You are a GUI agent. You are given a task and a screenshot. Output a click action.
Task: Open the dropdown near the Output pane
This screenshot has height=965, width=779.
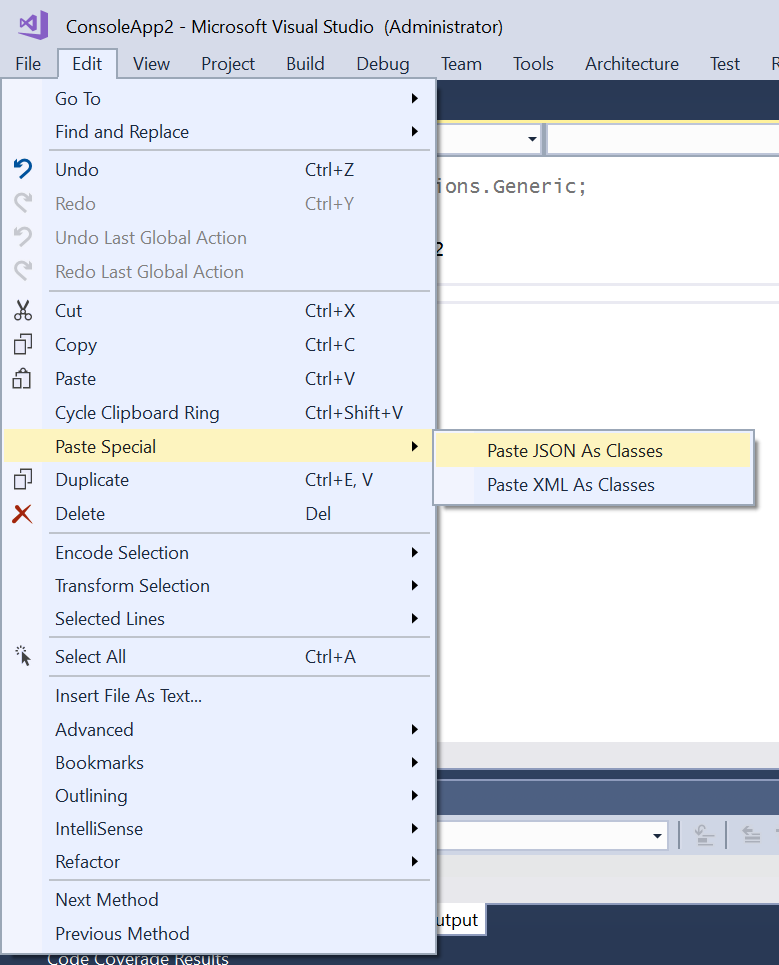[657, 836]
